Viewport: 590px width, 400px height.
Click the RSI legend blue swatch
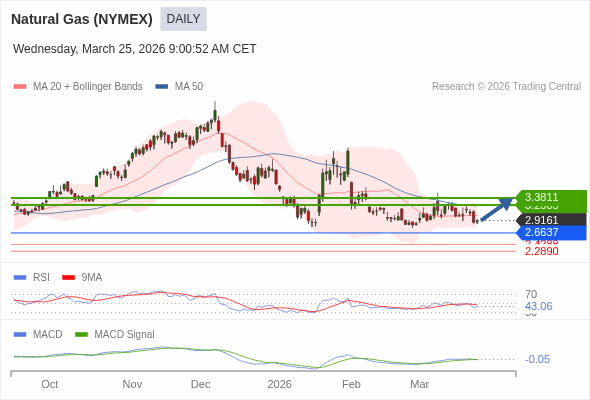20,278
